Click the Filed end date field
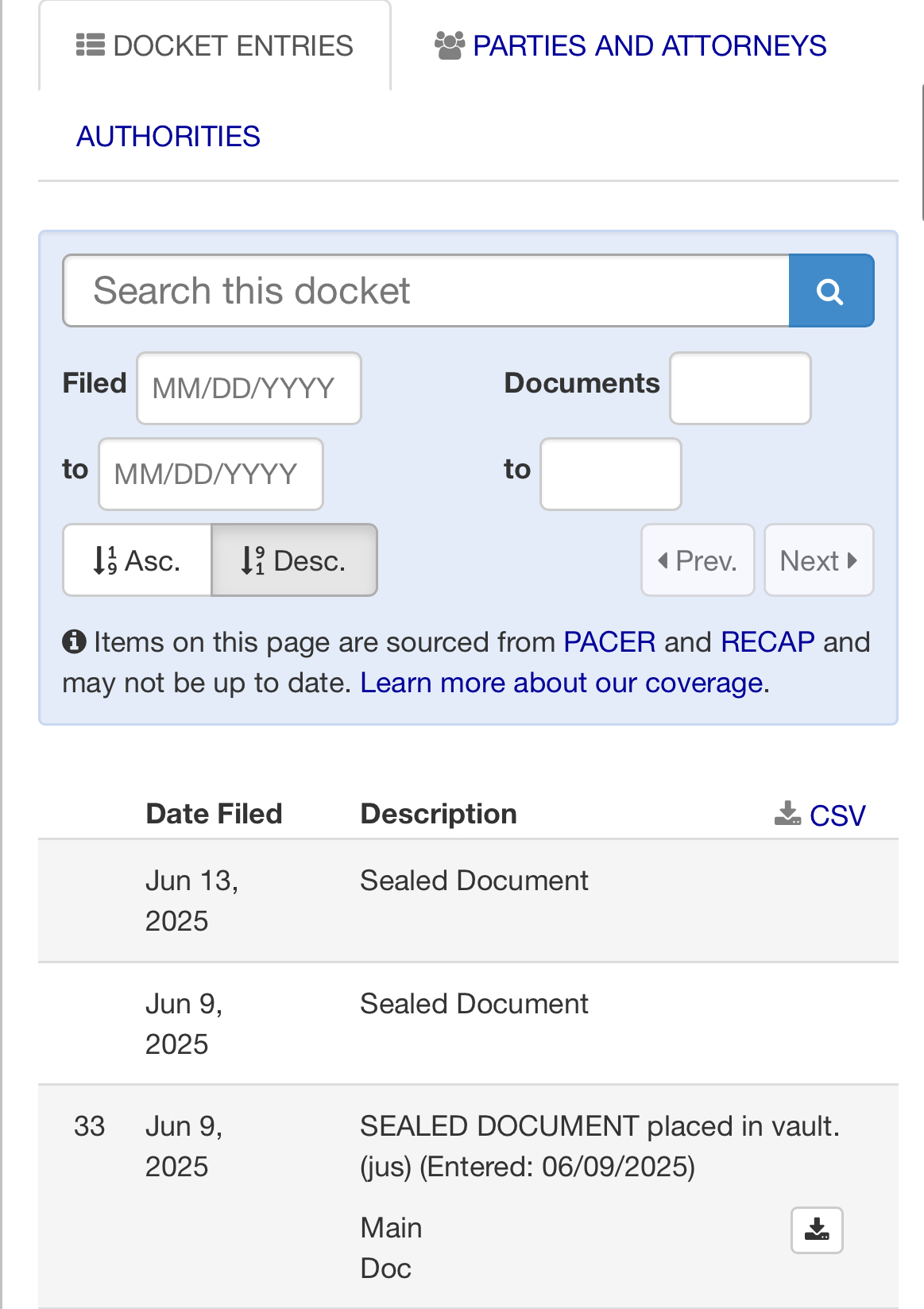Image resolution: width=924 pixels, height=1309 pixels. pyautogui.click(x=211, y=474)
